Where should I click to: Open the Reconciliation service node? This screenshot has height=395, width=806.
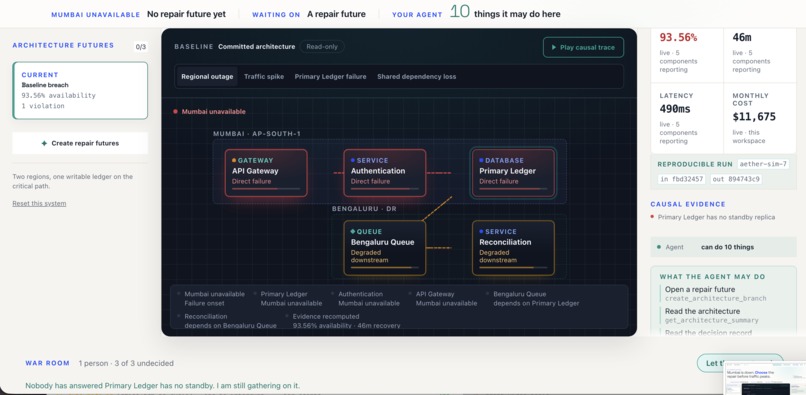click(514, 248)
